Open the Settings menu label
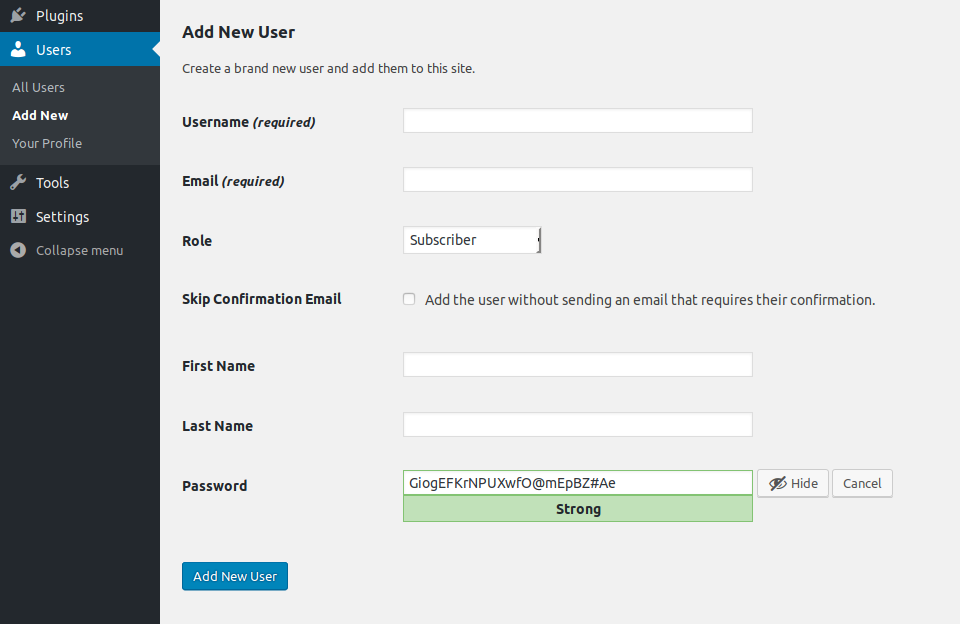960x624 pixels. tap(62, 217)
